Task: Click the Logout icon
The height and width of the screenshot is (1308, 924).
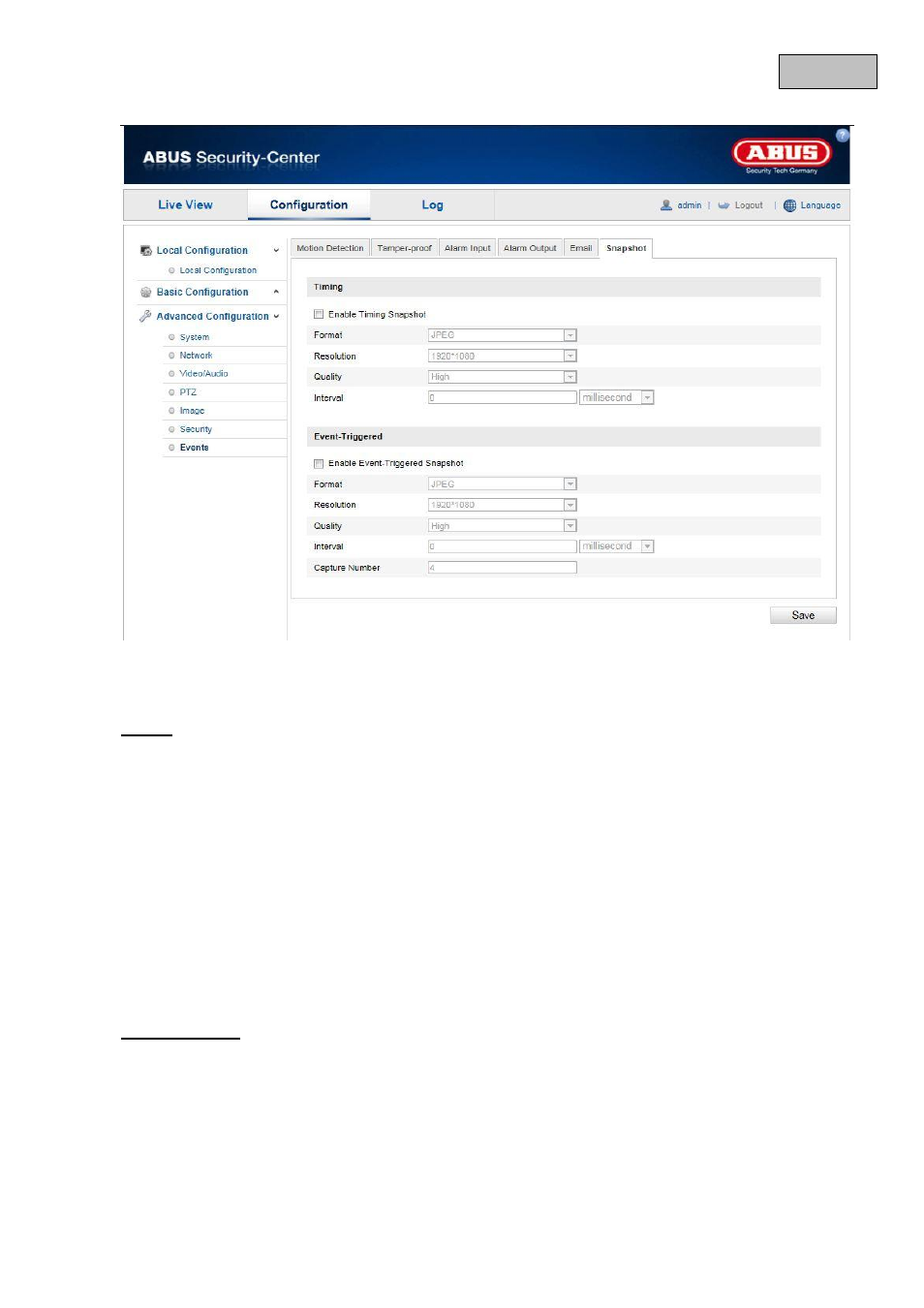Action: (x=723, y=205)
